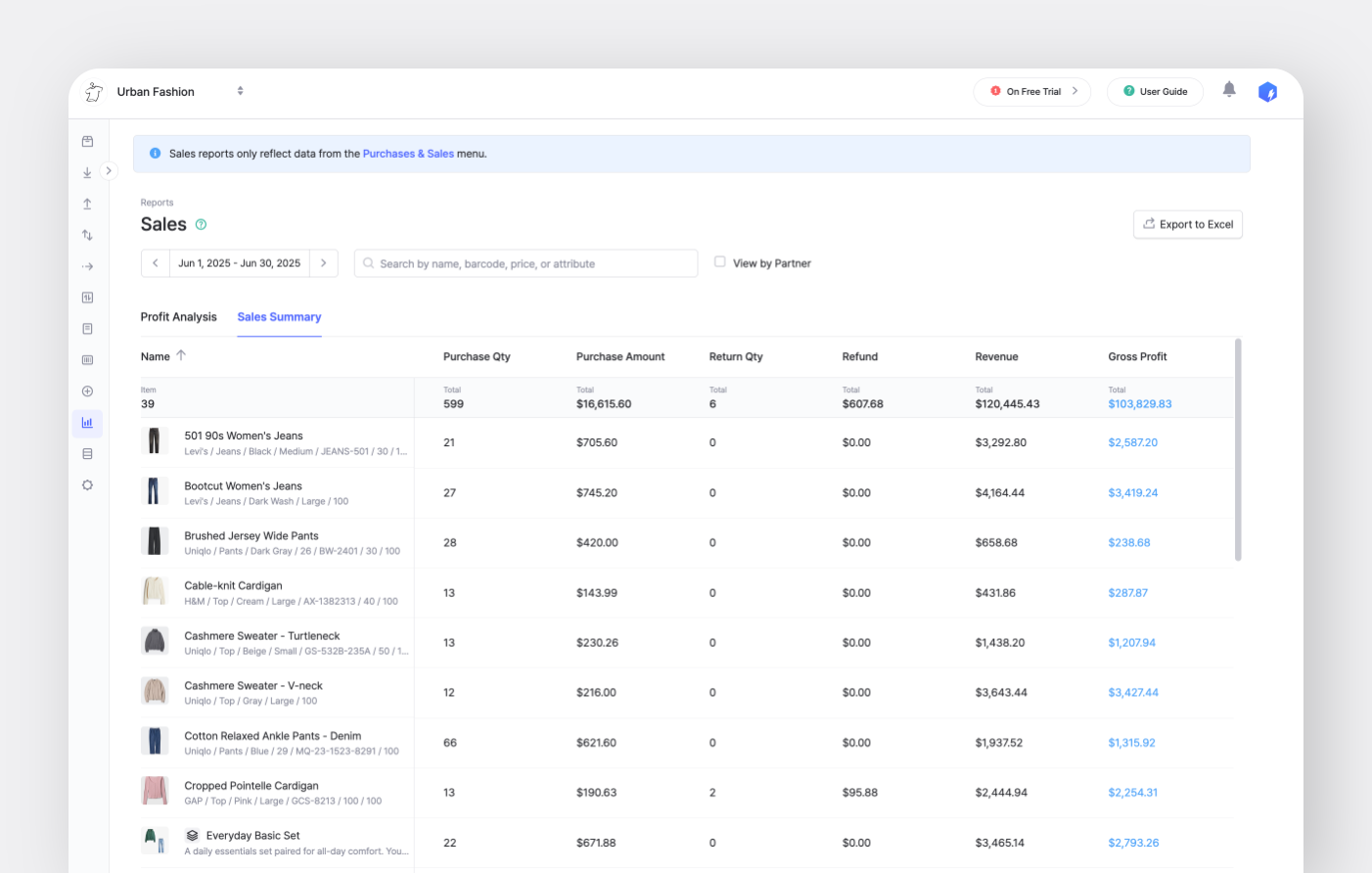Focus the search by name or barcode field
This screenshot has width=1372, height=873.
pyautogui.click(x=526, y=263)
